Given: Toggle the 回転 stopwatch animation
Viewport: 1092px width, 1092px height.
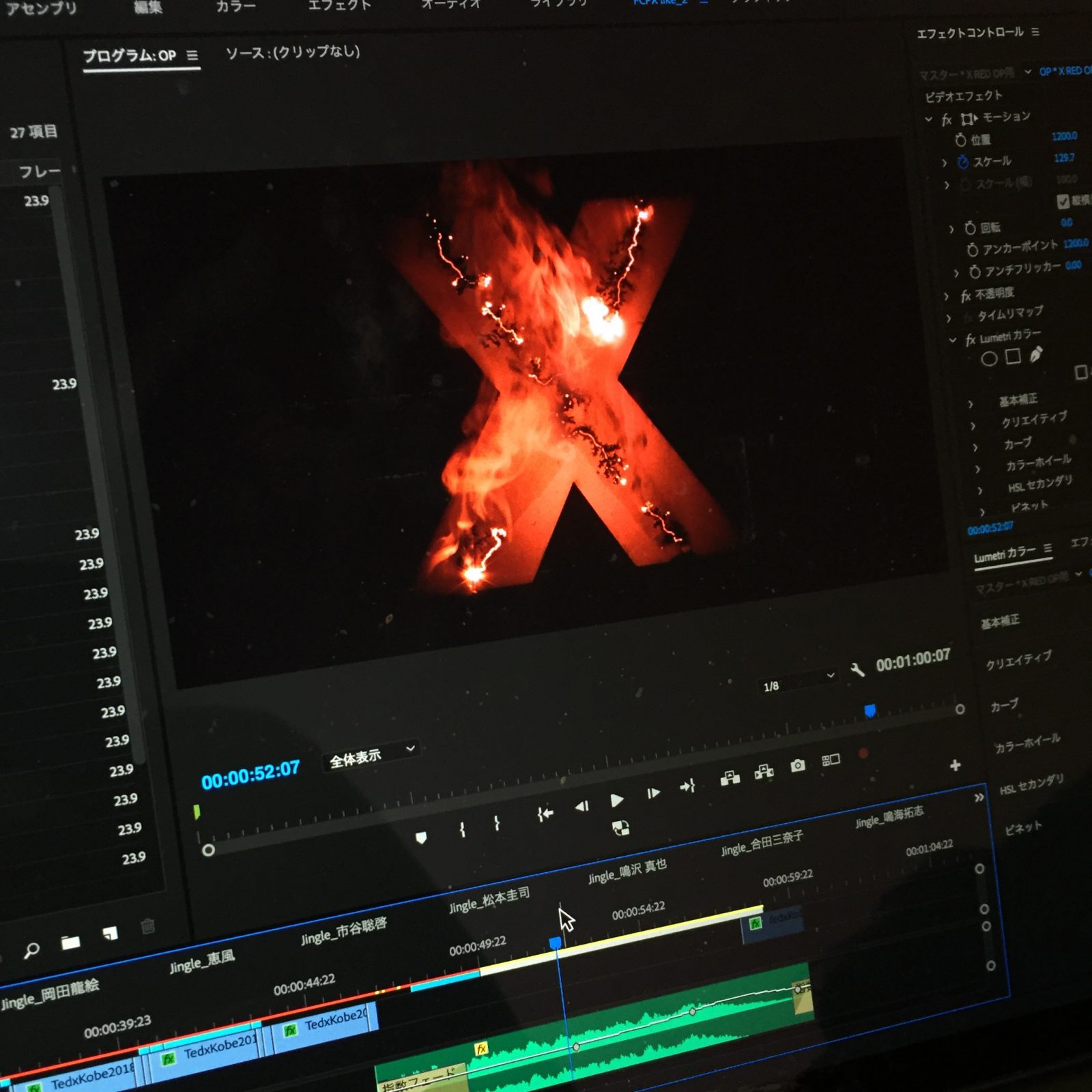Looking at the screenshot, I should [970, 228].
